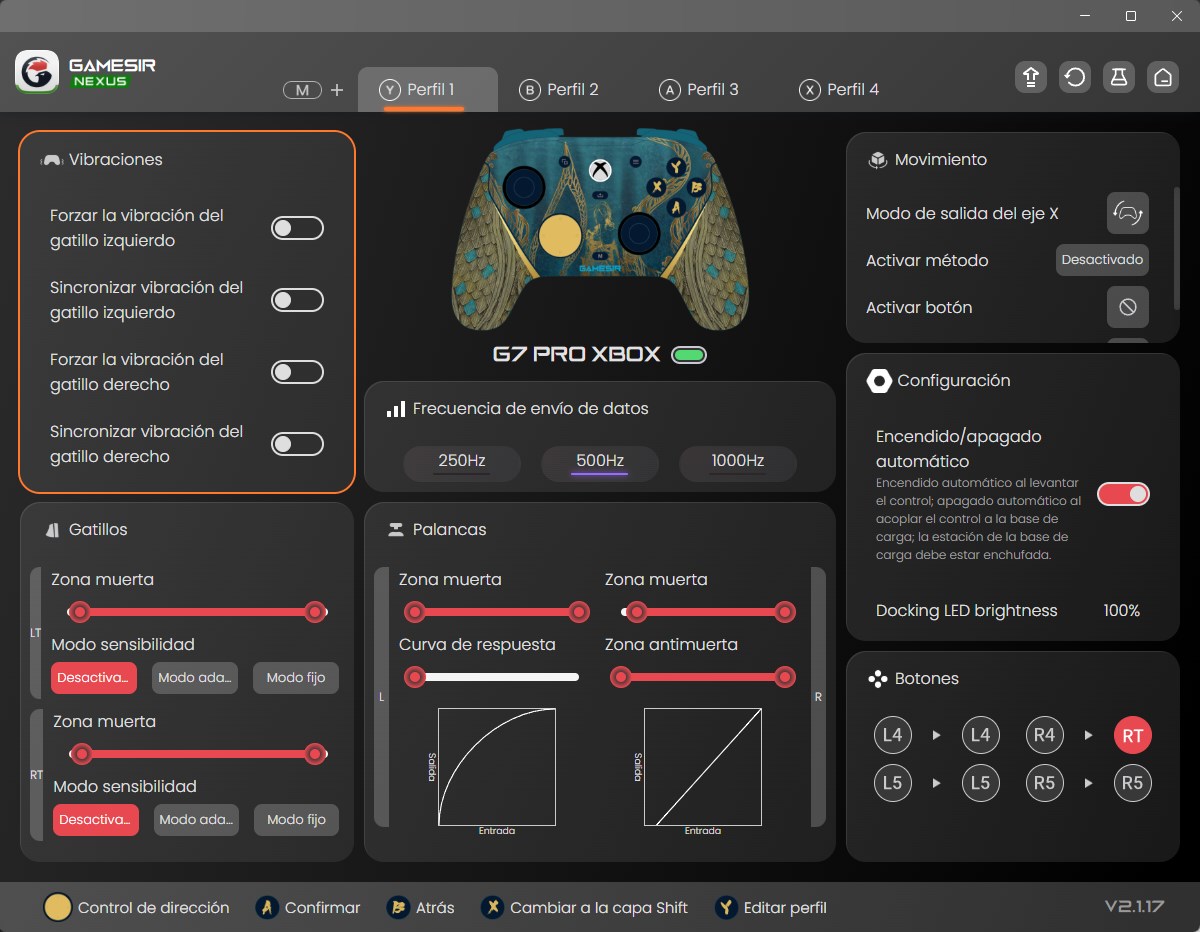This screenshot has width=1200, height=932.
Task: Switch to Perfil 1 tab
Action: click(x=427, y=90)
